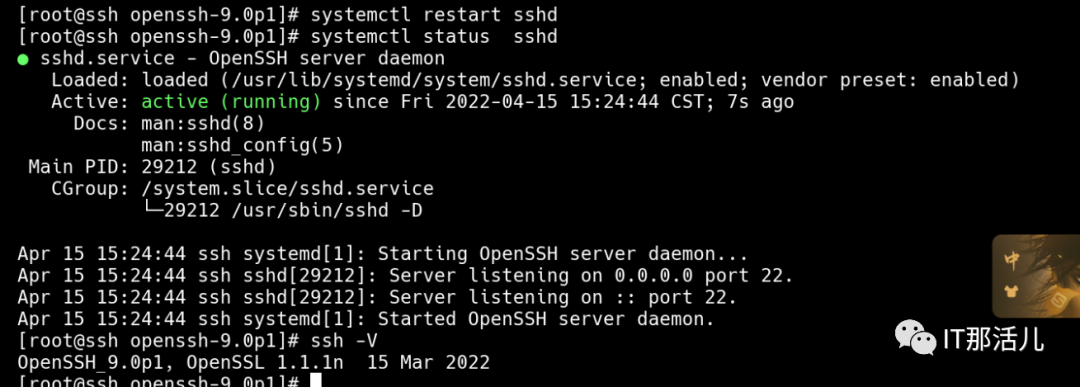The image size is (1080, 387).
Task: Click the 'sshd.service - OpenSSH server daemon' title
Action: tap(242, 58)
